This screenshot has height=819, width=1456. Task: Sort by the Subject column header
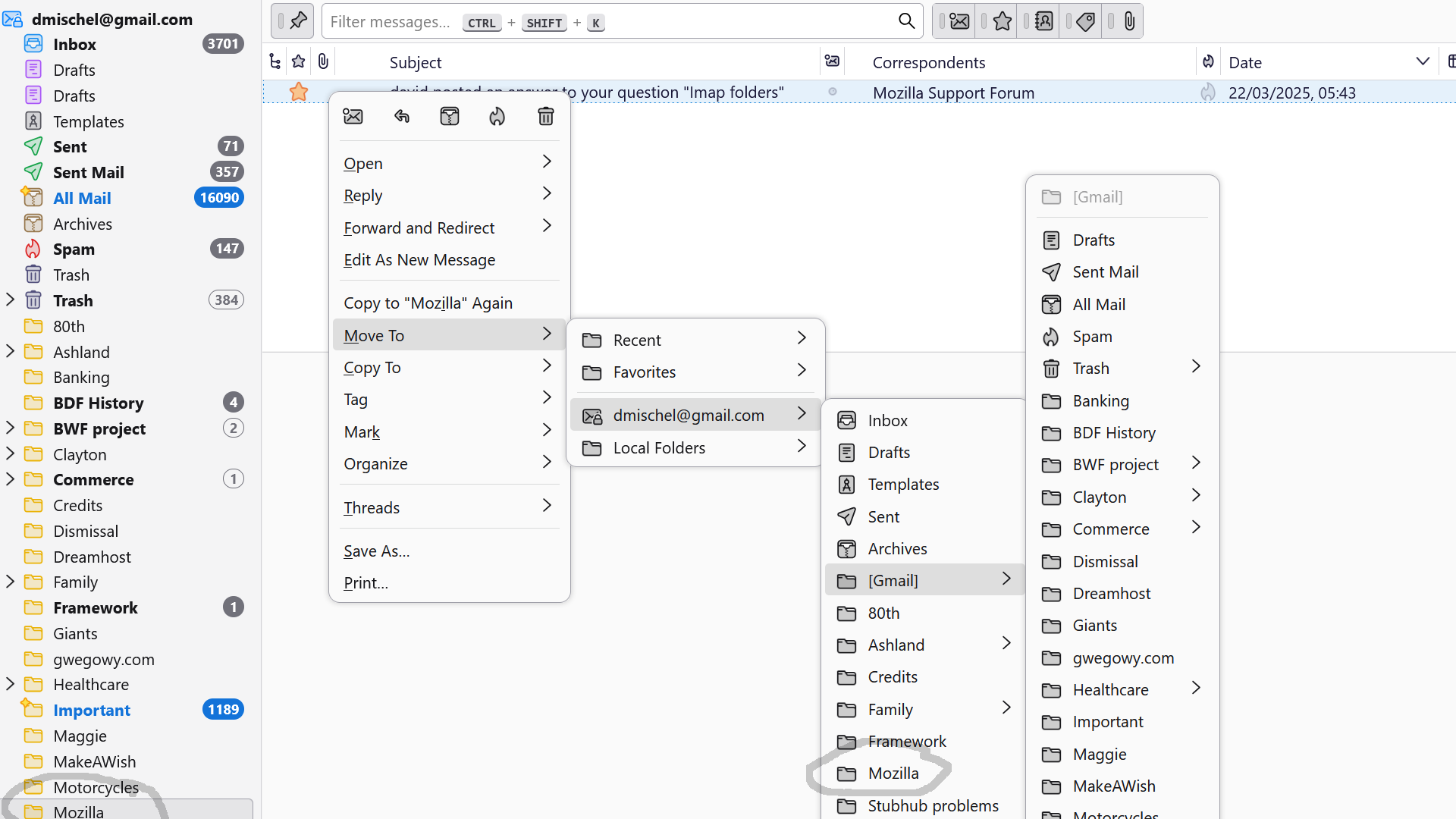[416, 62]
